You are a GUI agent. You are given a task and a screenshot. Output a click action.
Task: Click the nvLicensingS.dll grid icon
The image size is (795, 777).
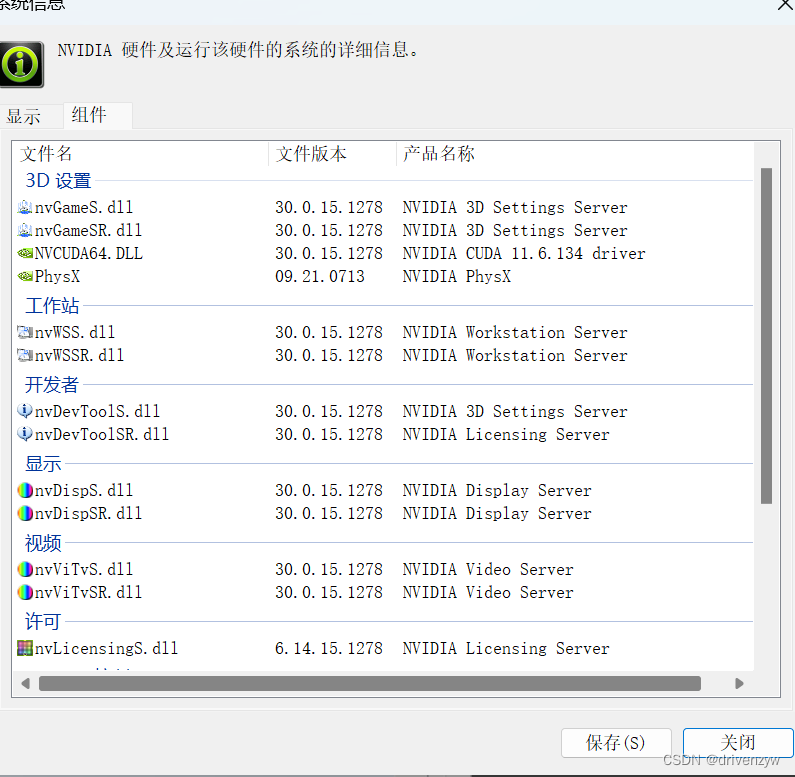coord(25,648)
